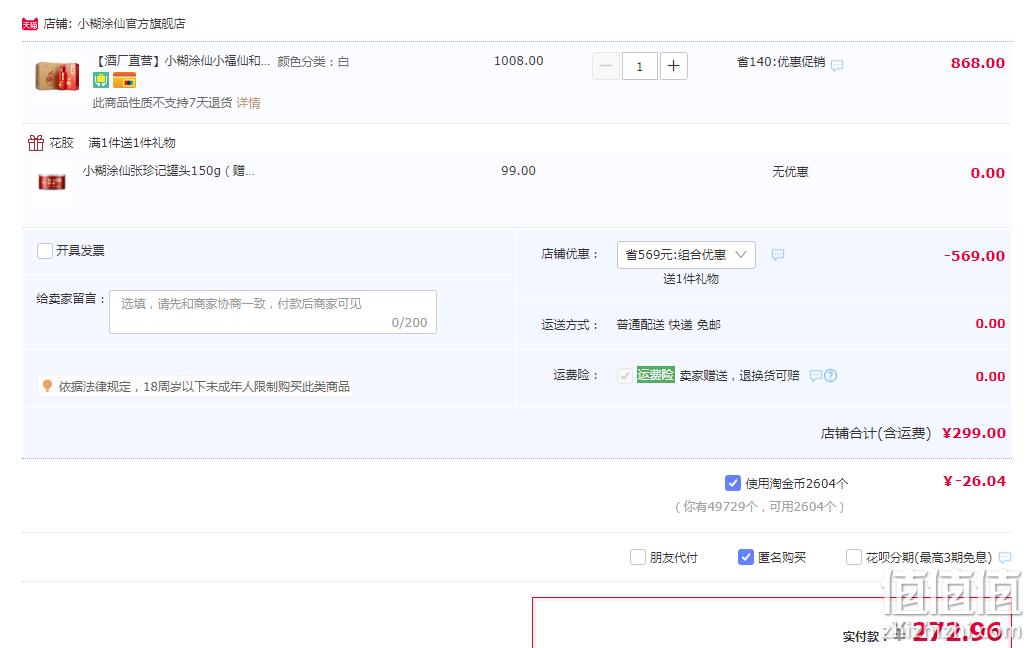The width and height of the screenshot is (1031, 648).
Task: Tick the 开具发票 invoice checkbox
Action: 45,251
